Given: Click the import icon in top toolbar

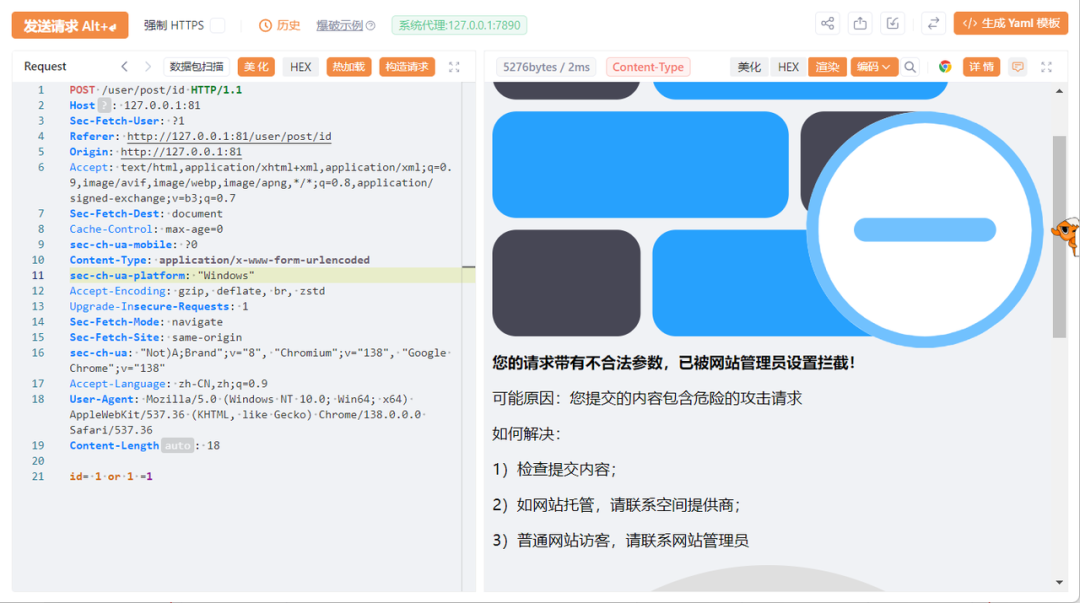Looking at the screenshot, I should [893, 23].
